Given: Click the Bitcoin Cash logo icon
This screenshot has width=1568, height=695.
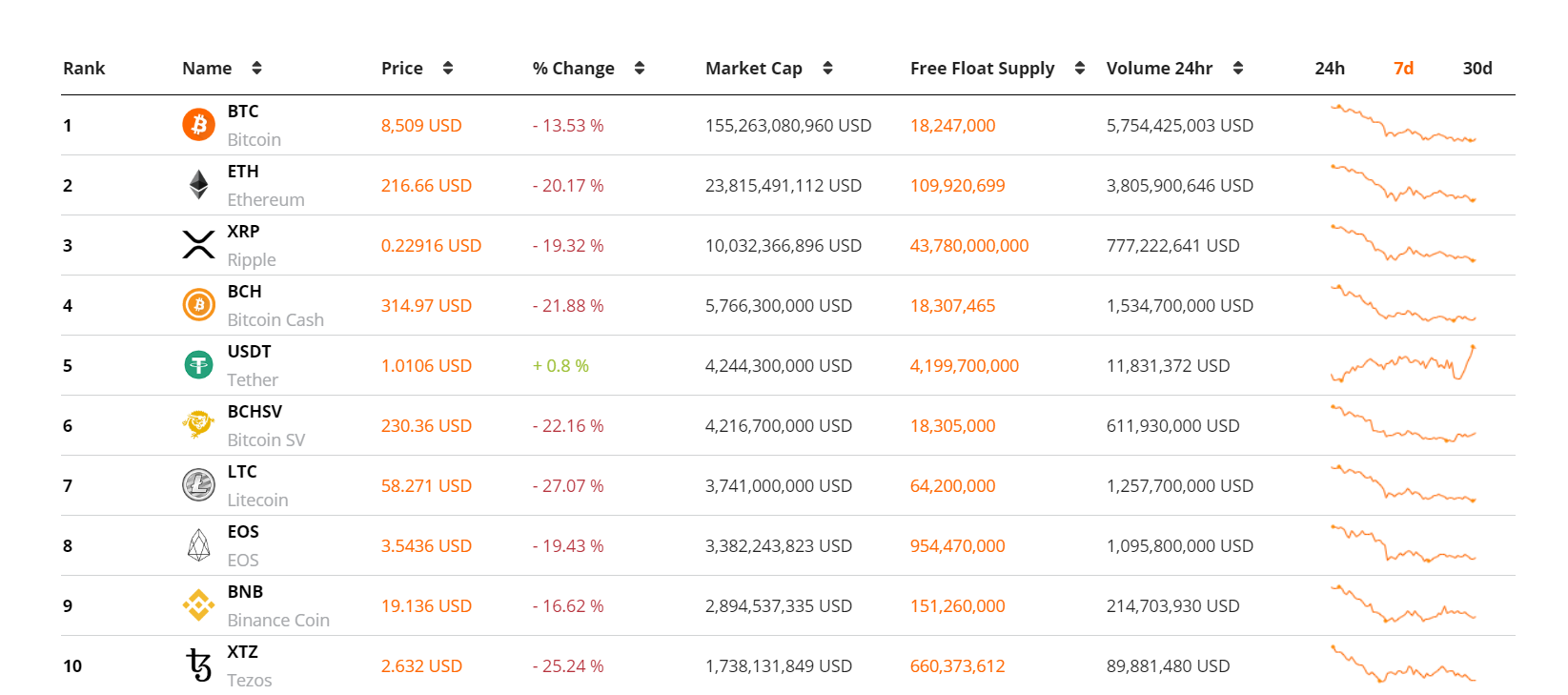Looking at the screenshot, I should tap(198, 304).
